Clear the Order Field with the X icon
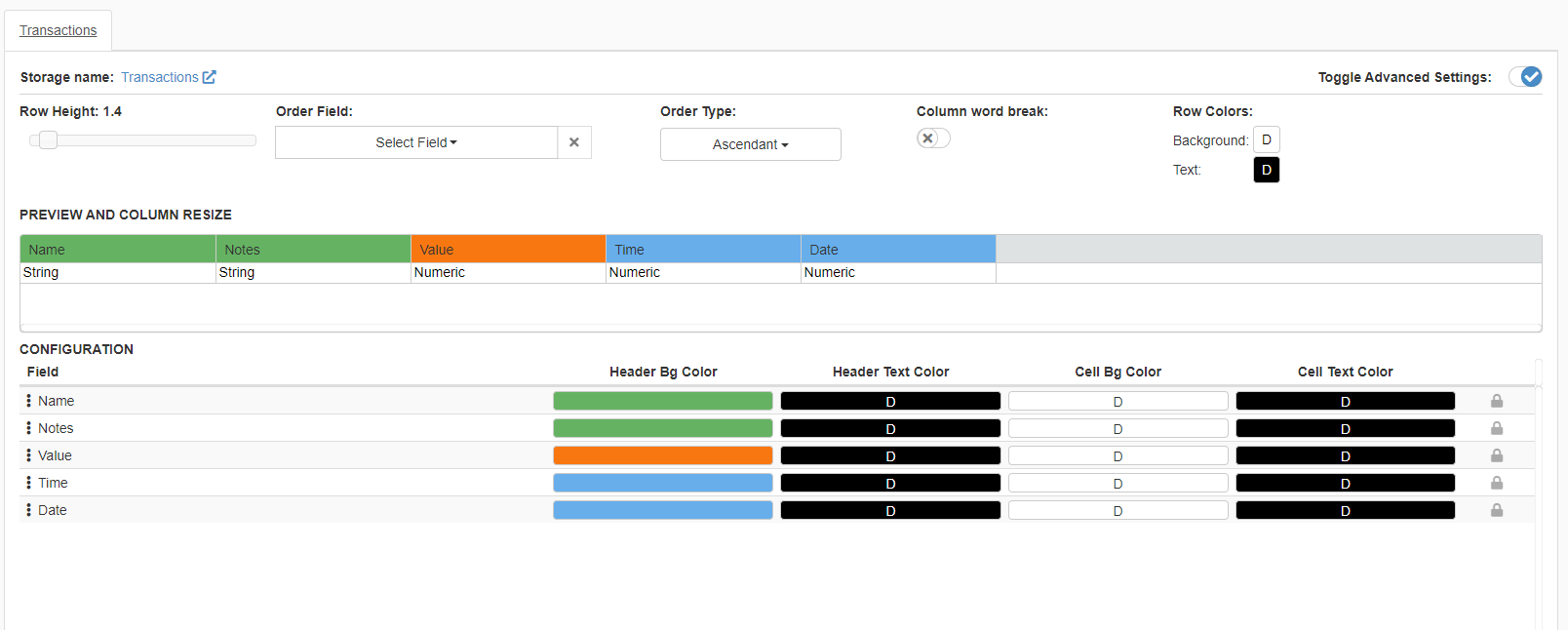The width and height of the screenshot is (1568, 630). [x=574, y=142]
